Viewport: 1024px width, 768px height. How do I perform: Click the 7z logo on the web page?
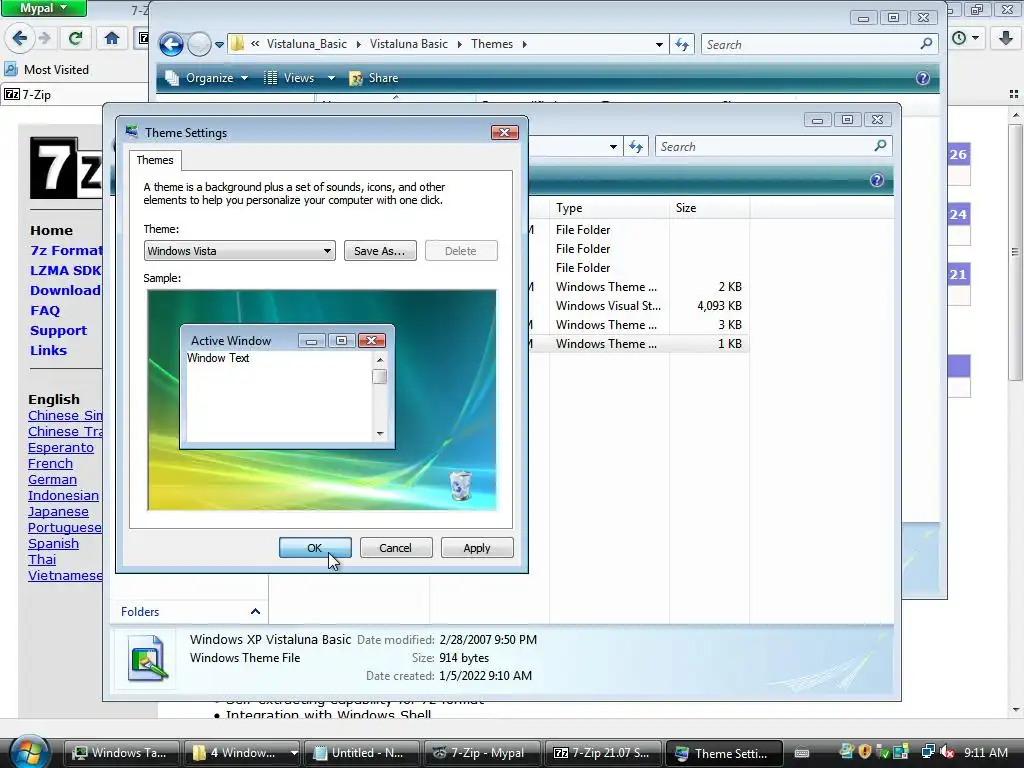pyautogui.click(x=65, y=168)
